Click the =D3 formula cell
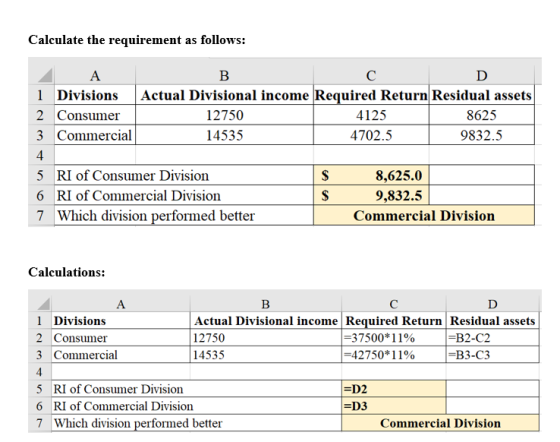 pos(394,406)
